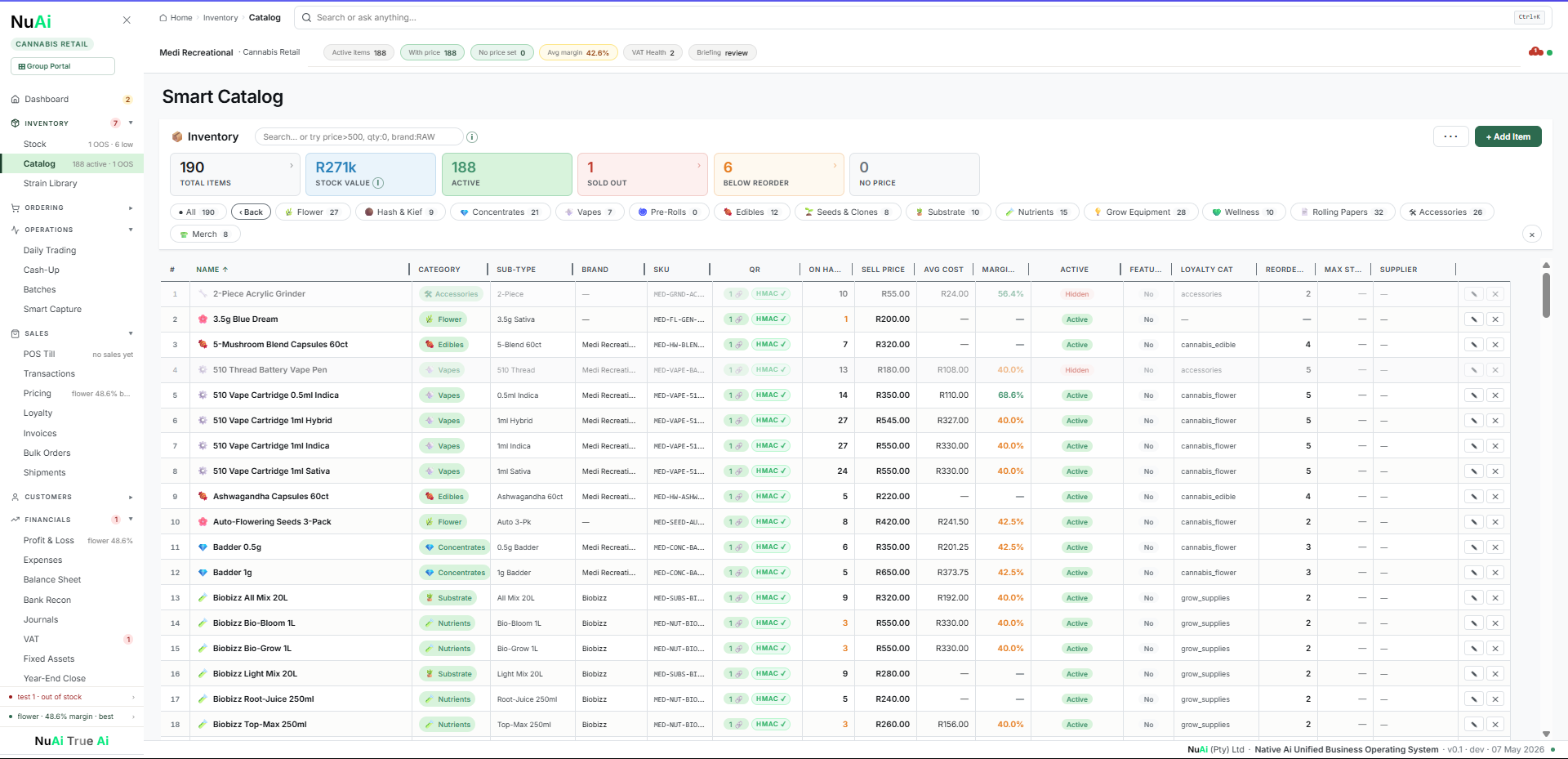Remove 510 Vape Cartridge 0.5ml Indica using its X
The height and width of the screenshot is (759, 1568).
point(1495,395)
